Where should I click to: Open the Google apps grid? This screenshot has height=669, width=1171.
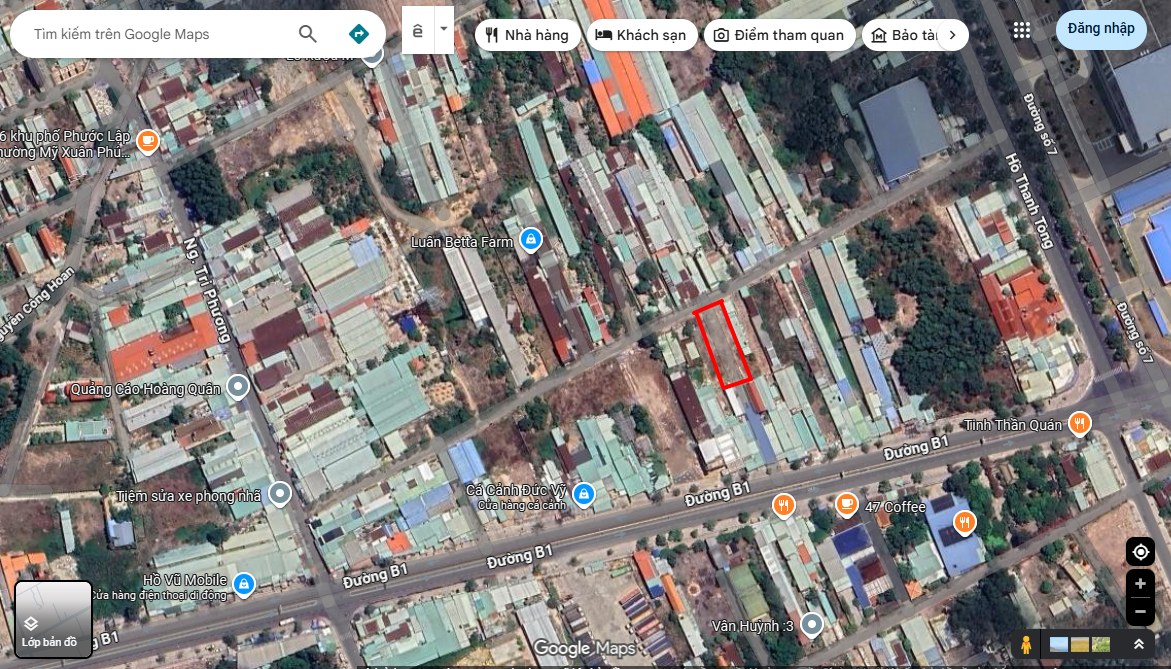1021,30
